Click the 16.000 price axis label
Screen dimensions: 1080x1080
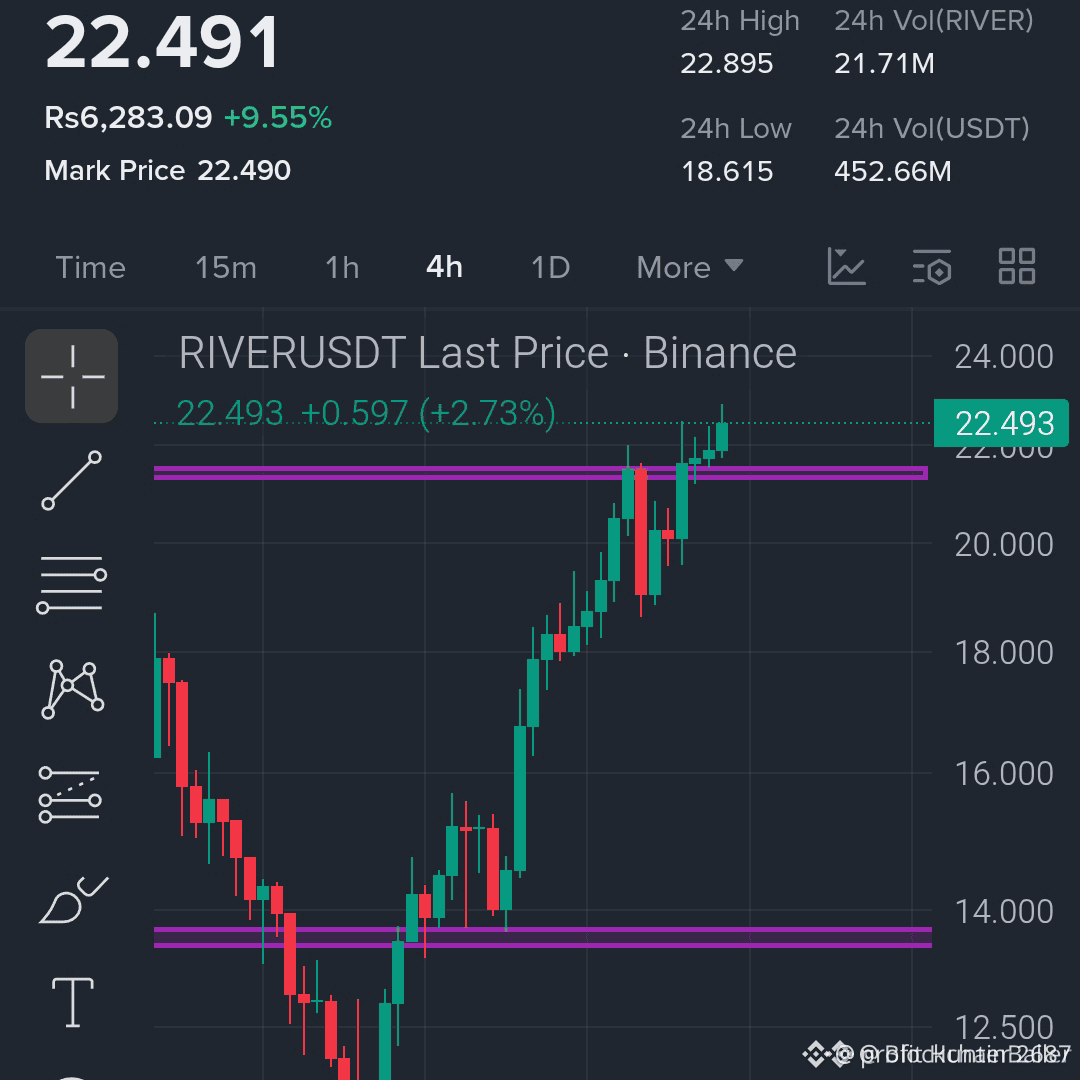point(1004,773)
